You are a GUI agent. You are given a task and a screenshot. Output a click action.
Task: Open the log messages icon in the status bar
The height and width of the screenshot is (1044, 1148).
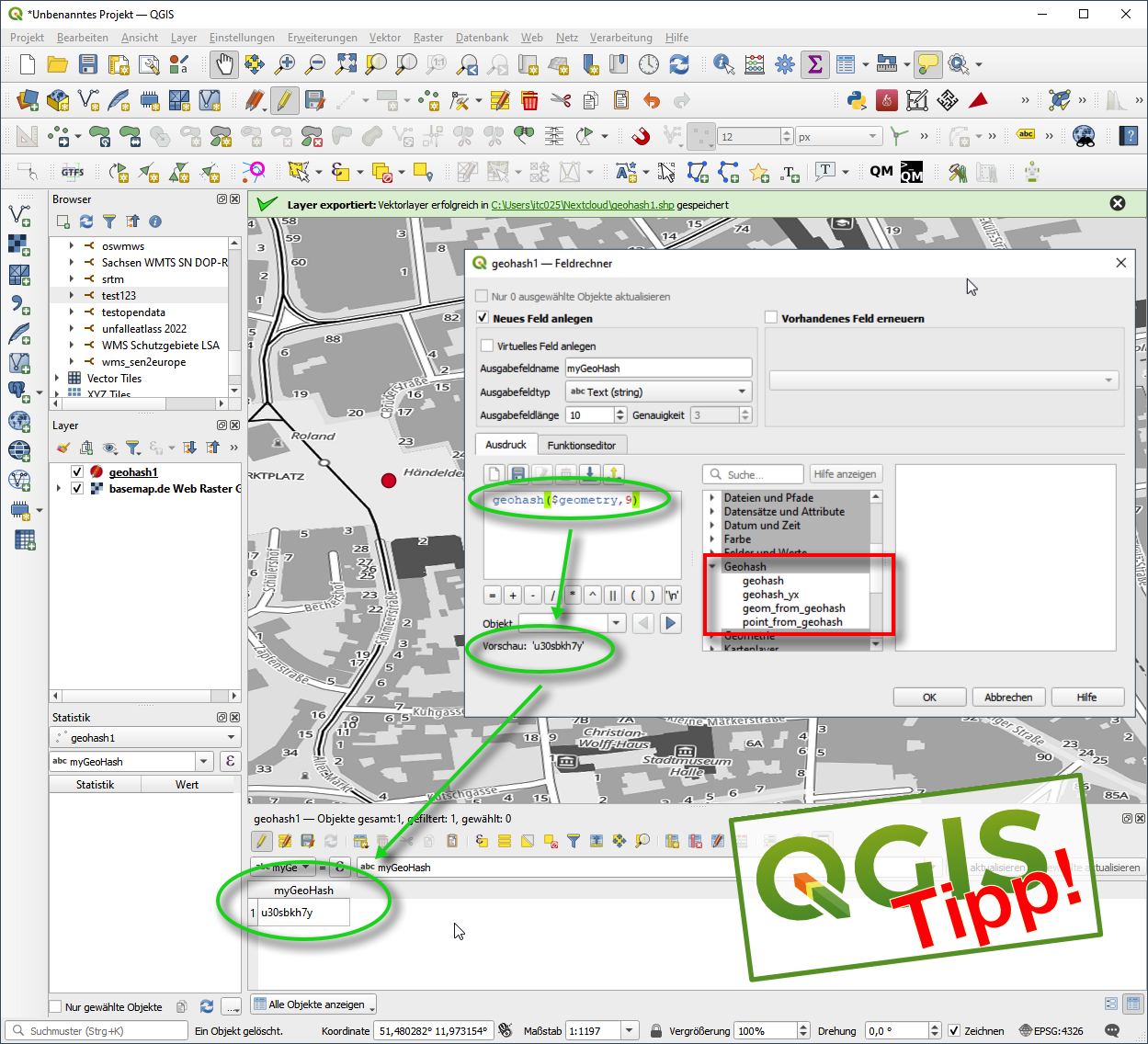click(1112, 1030)
